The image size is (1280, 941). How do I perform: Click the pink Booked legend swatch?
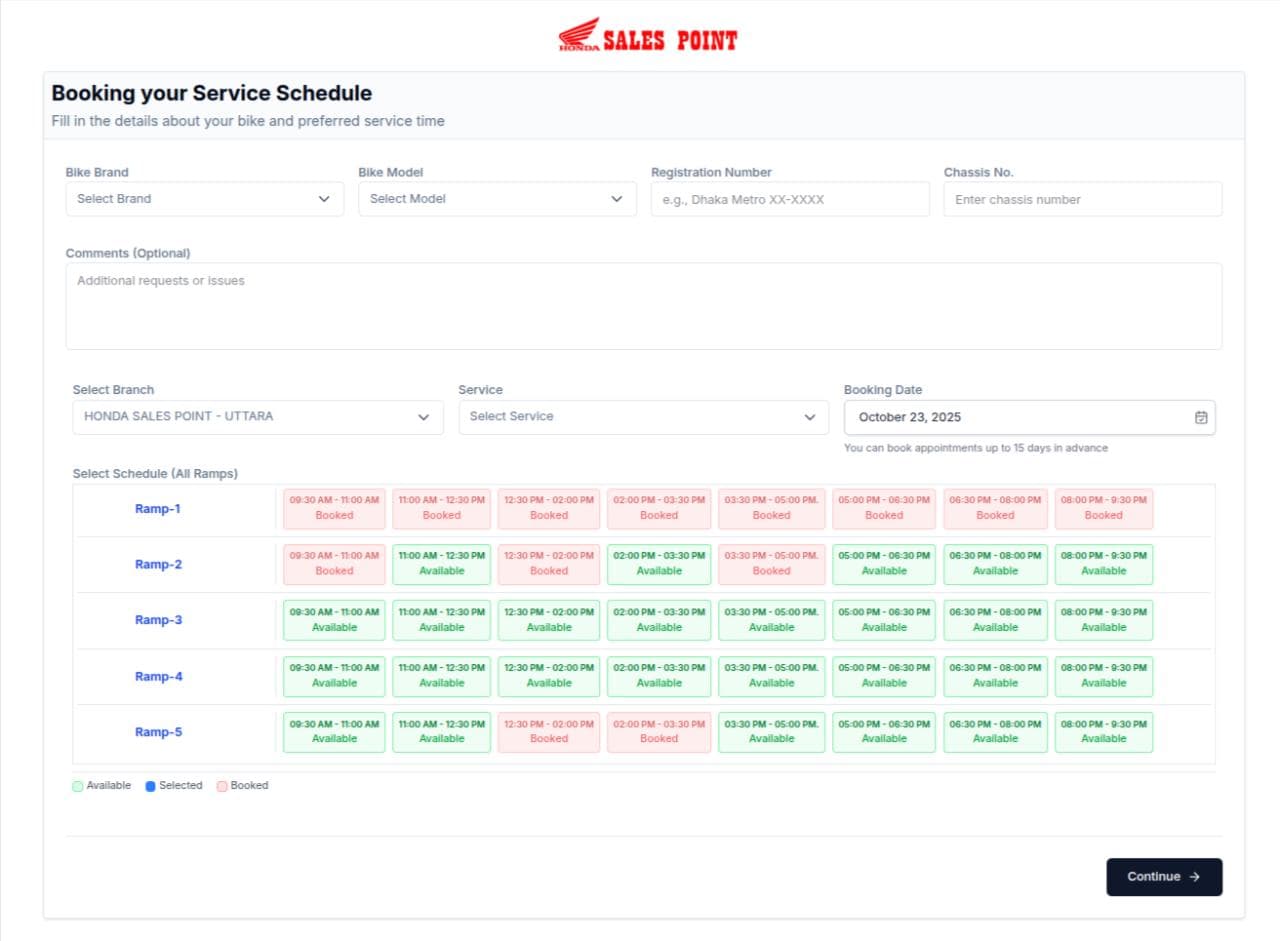point(222,786)
